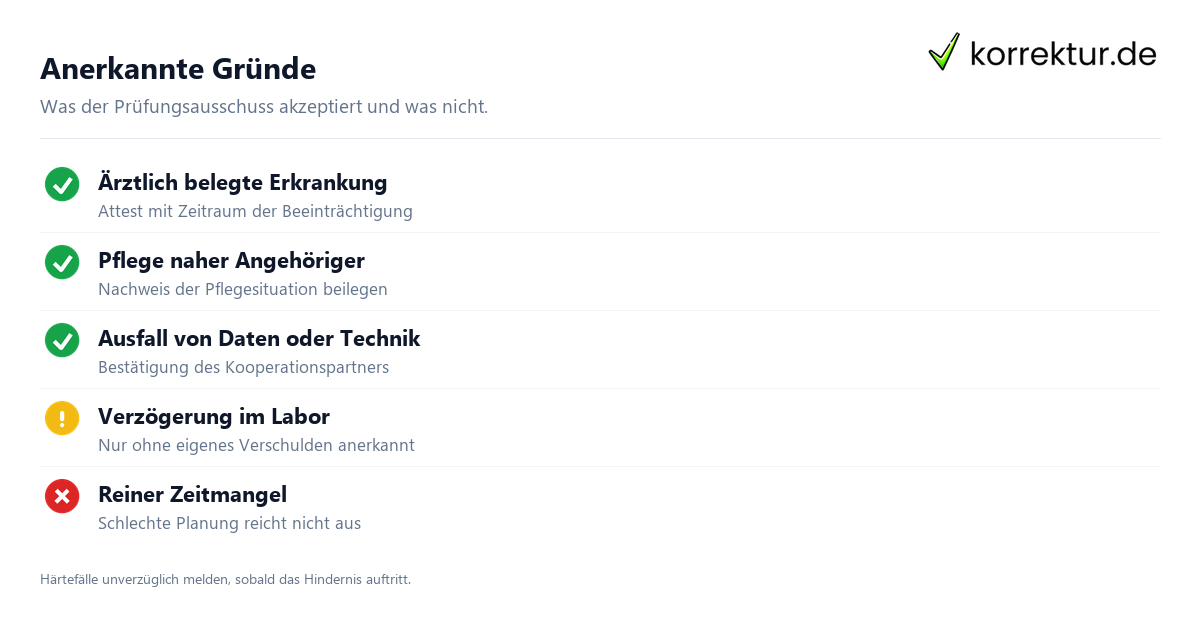Click the text Nur ohne eigenes Verschulden anerkannt

(x=256, y=445)
